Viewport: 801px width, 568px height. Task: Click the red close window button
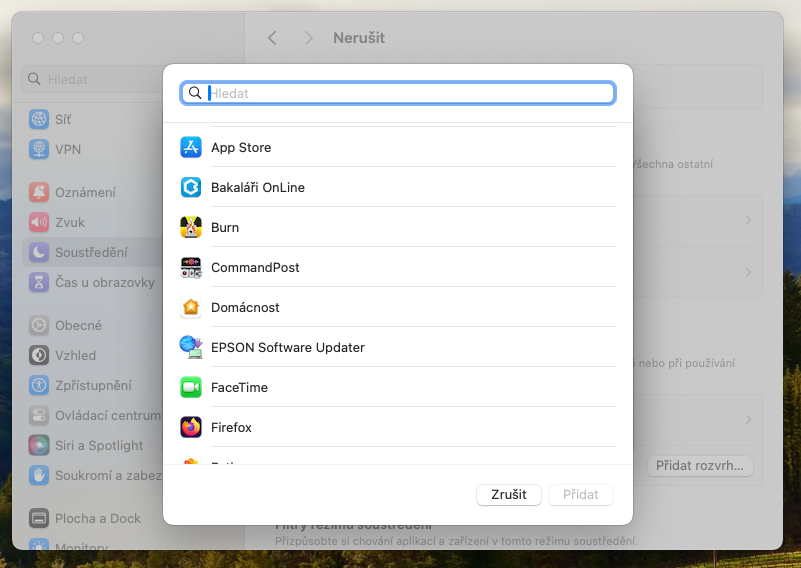(x=38, y=38)
